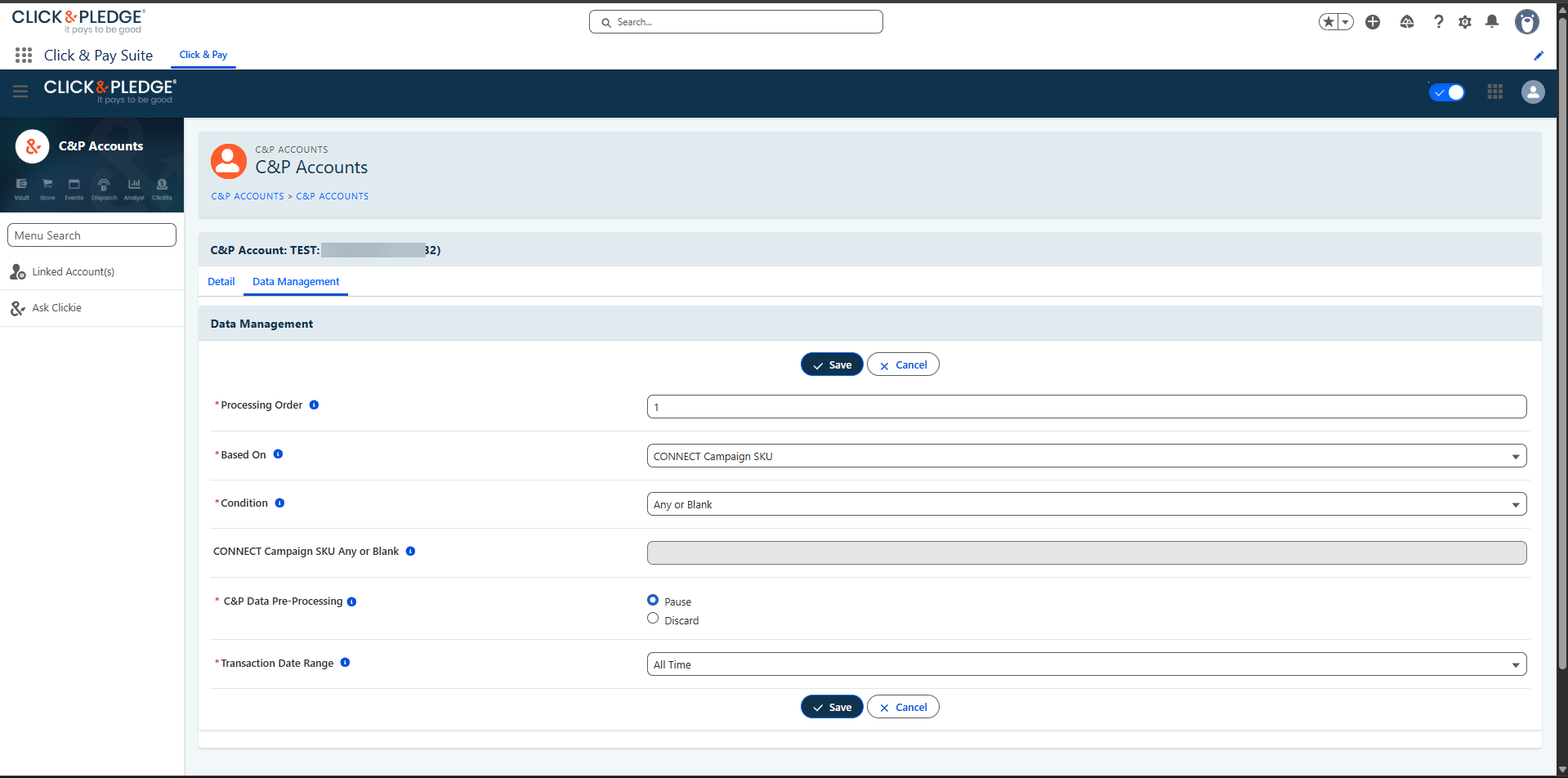Screen dimensions: 1568x778
Task: Click second C&P ACCOUNTS breadcrumb link
Action: (333, 196)
